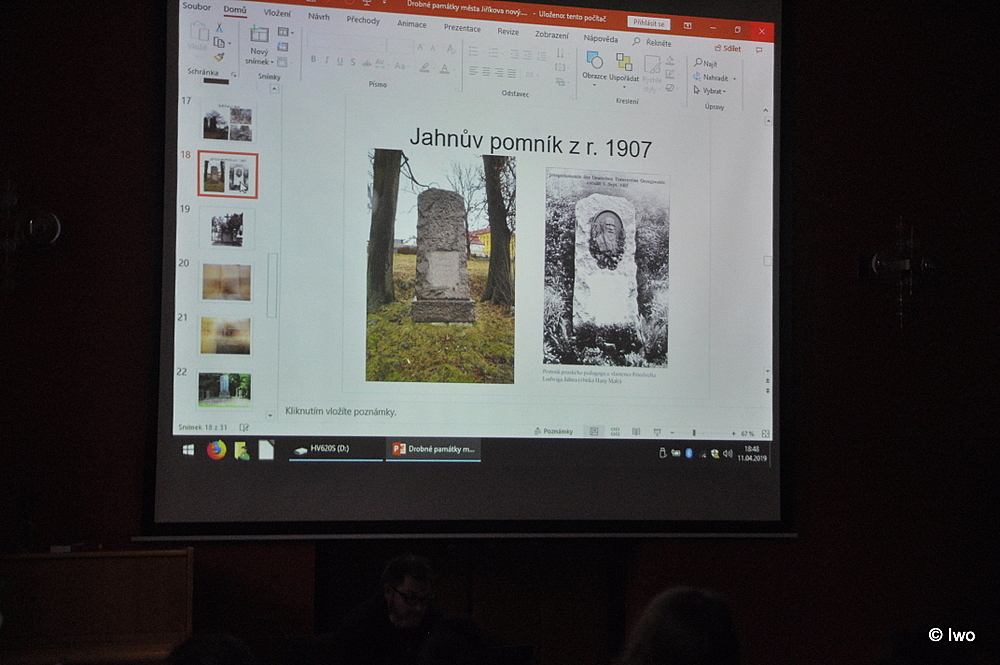The width and height of the screenshot is (1000, 665).
Task: Click the slide thumbnail pane scrollbar
Action: click(x=272, y=285)
